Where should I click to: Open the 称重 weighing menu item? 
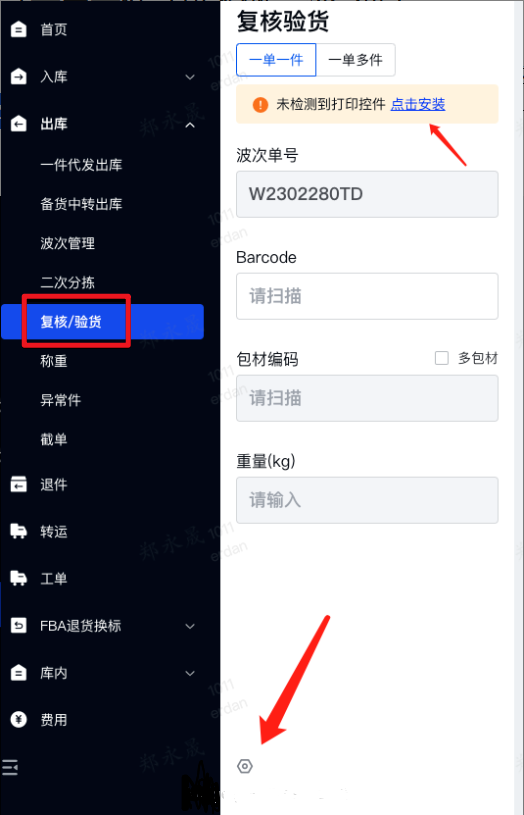pos(54,361)
